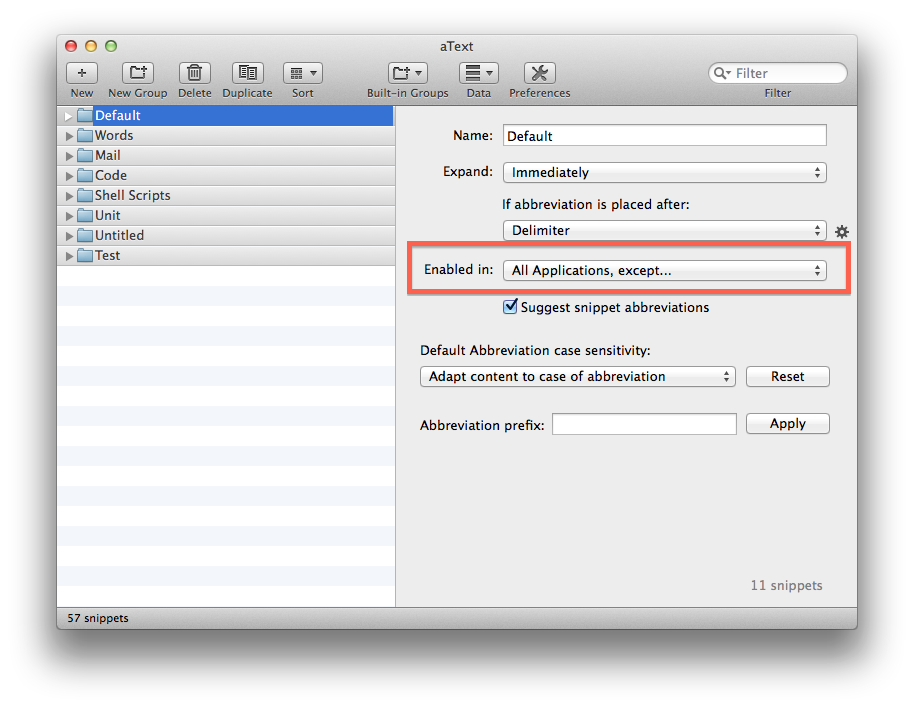The width and height of the screenshot is (914, 708).
Task: Click the New snippet toolbar icon
Action: [82, 73]
